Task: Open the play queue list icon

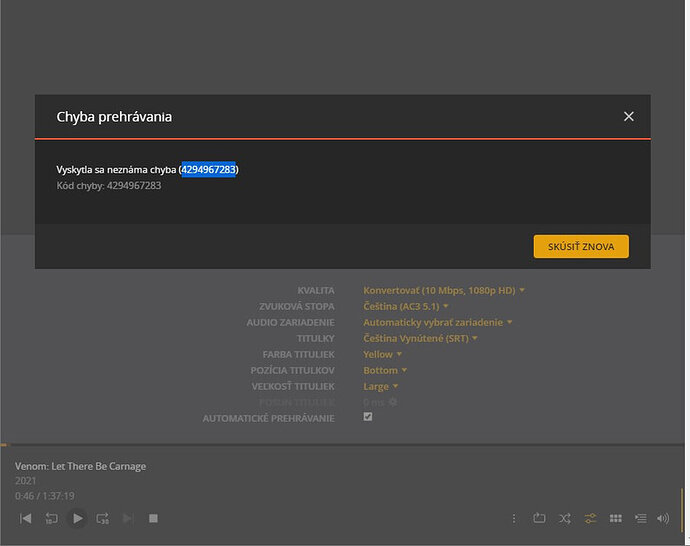Action: coord(641,518)
